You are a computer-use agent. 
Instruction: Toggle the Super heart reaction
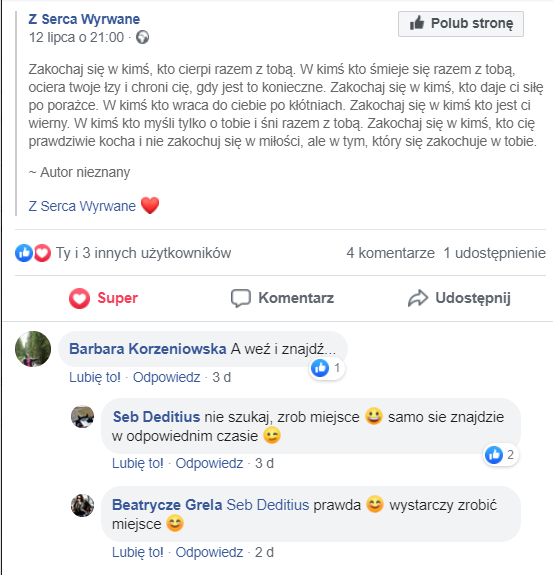[x=103, y=298]
